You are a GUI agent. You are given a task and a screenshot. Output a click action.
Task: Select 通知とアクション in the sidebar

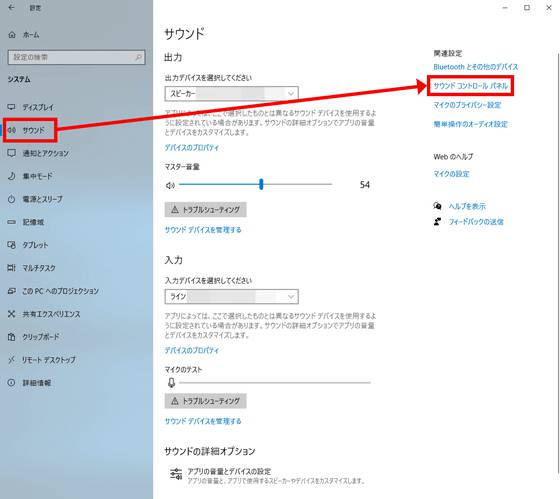[x=45, y=153]
